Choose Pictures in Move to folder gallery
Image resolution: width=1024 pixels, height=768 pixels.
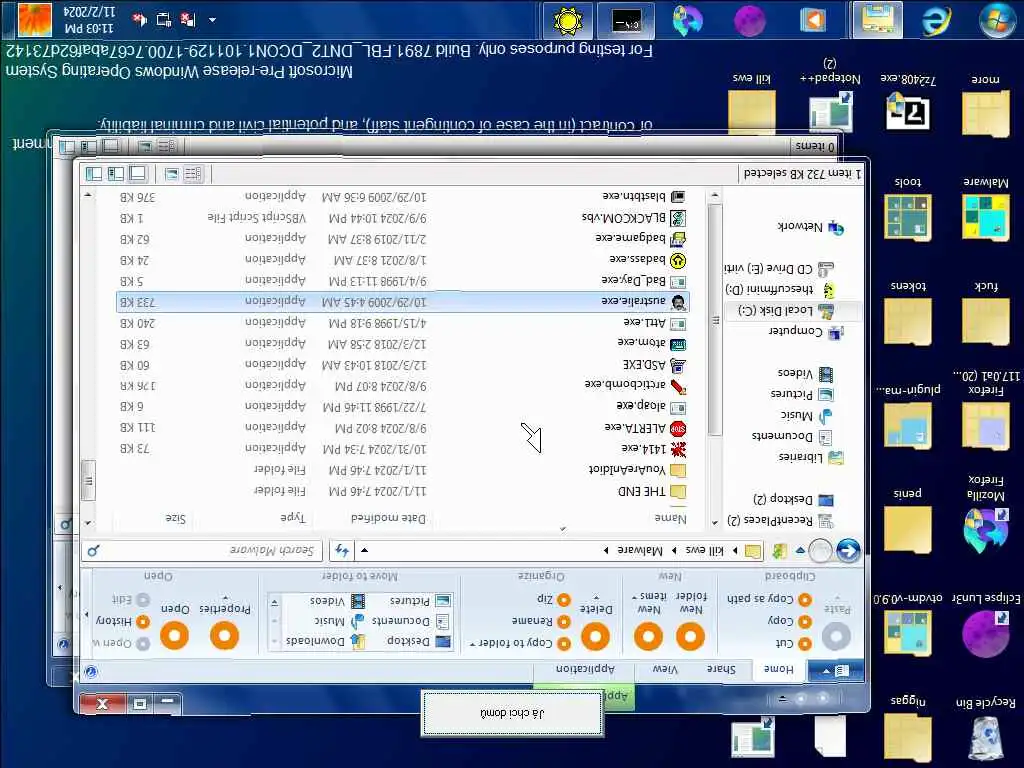[419, 600]
